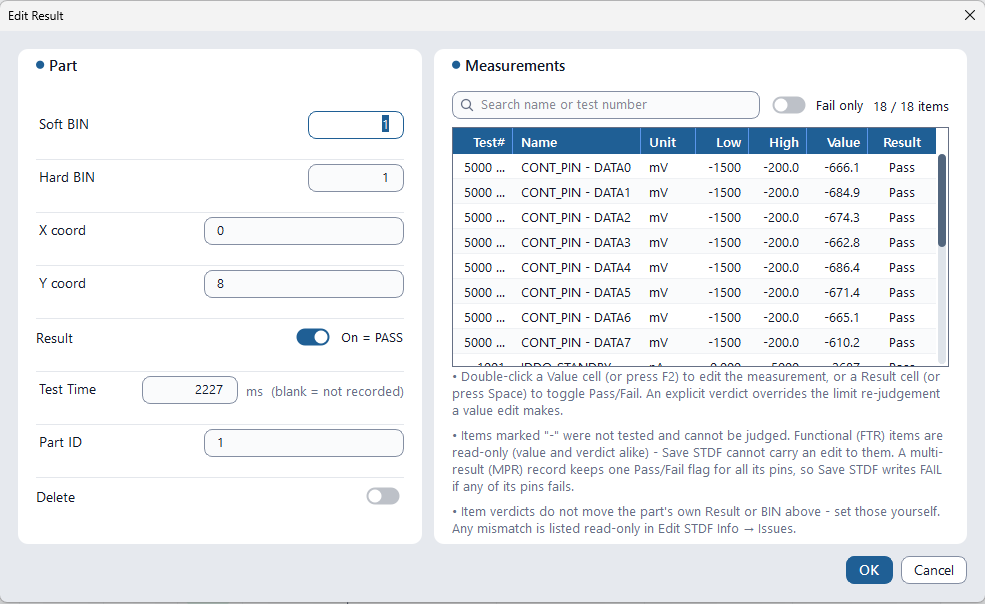
Task: Click the magnifier icon in the search box
Action: click(x=467, y=105)
